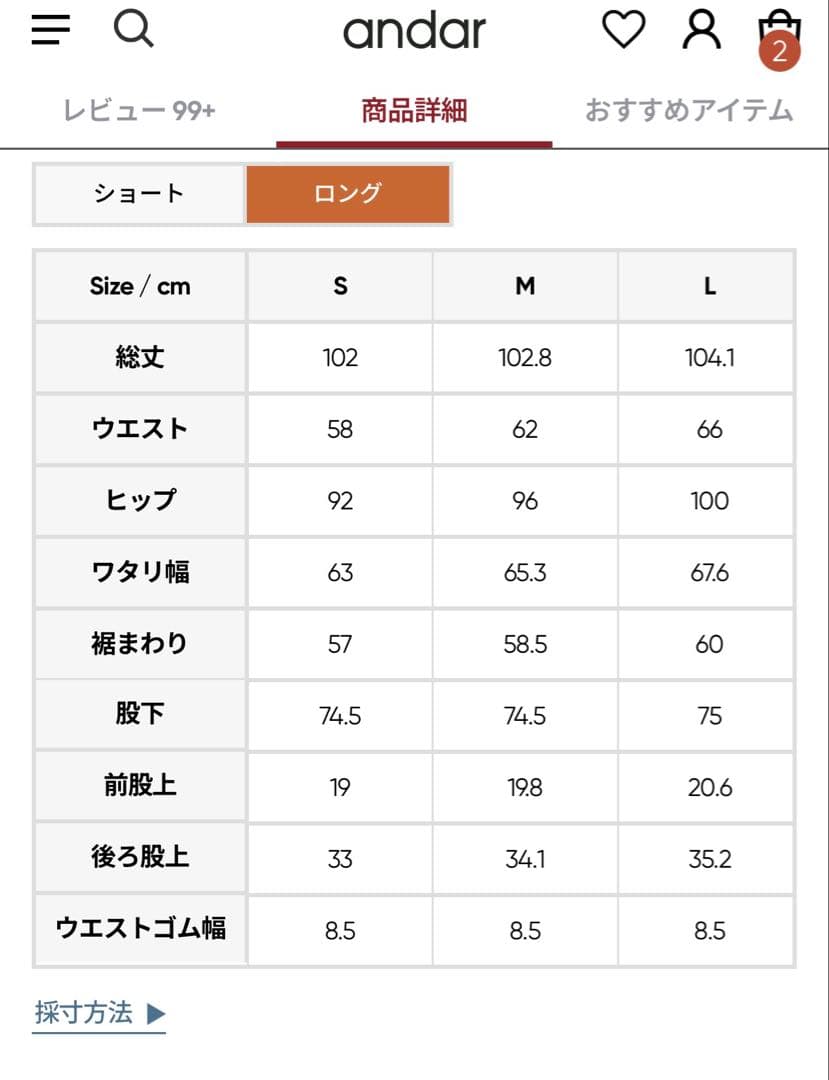Open the hamburger navigation menu

click(x=48, y=28)
